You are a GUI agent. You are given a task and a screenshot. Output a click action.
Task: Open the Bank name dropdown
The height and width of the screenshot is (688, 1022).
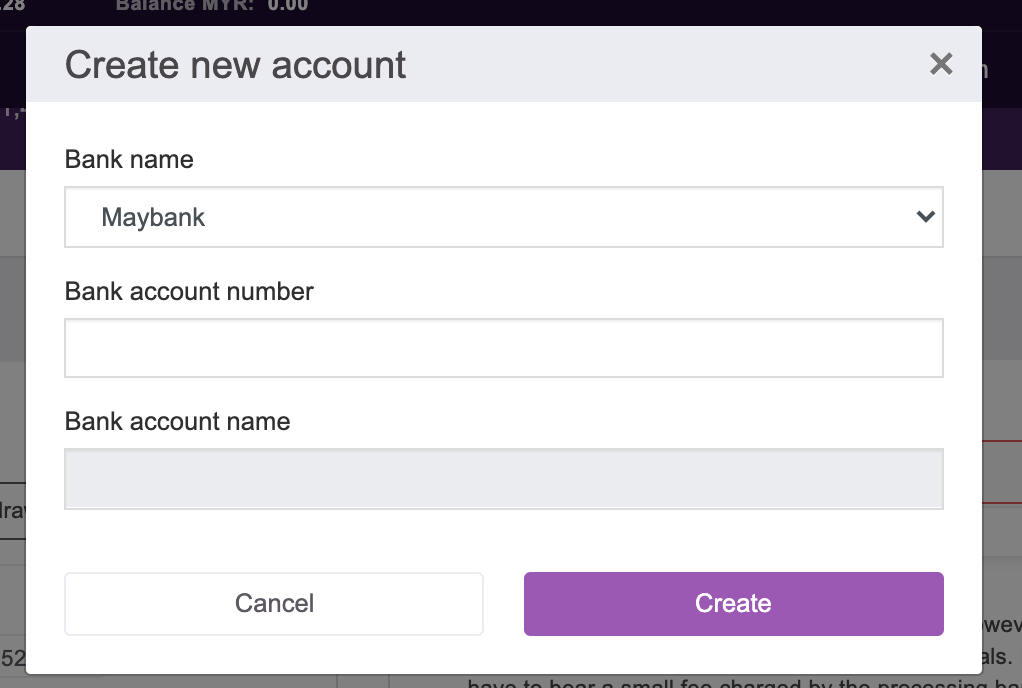tap(503, 217)
